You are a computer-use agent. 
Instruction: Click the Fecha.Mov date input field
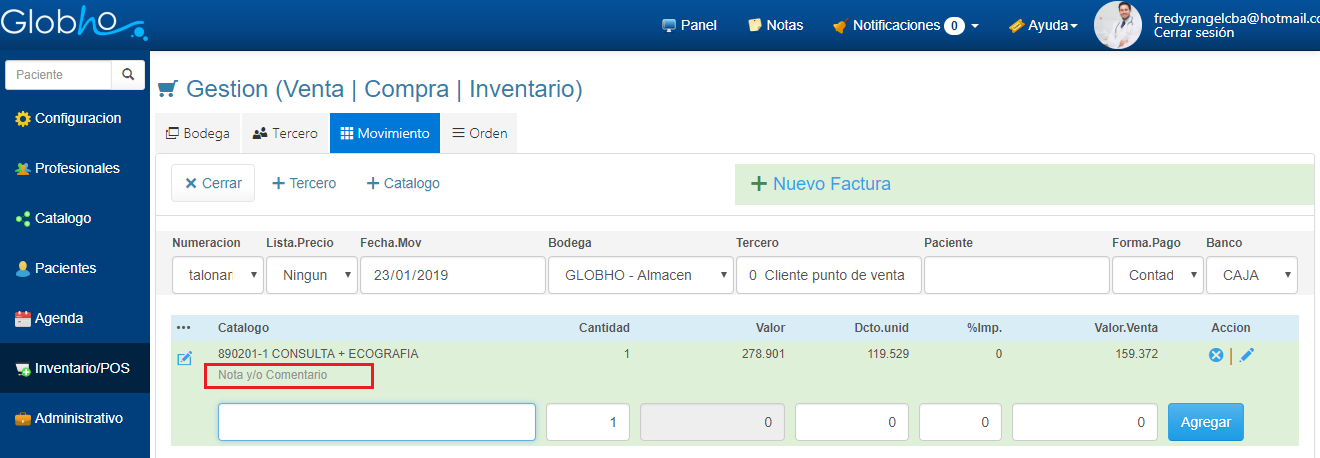(450, 275)
